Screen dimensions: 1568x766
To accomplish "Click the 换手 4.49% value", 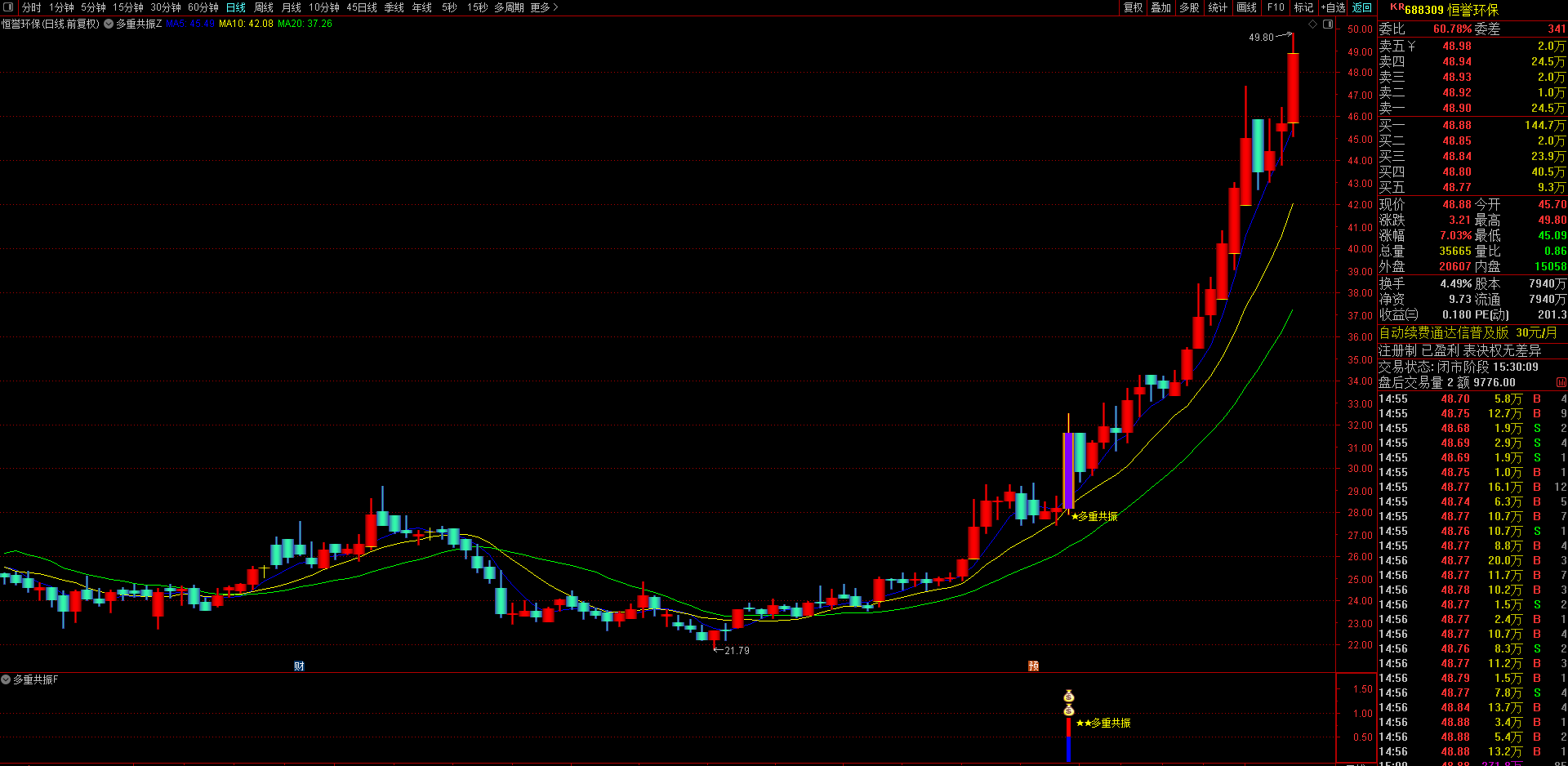I will (x=1455, y=283).
